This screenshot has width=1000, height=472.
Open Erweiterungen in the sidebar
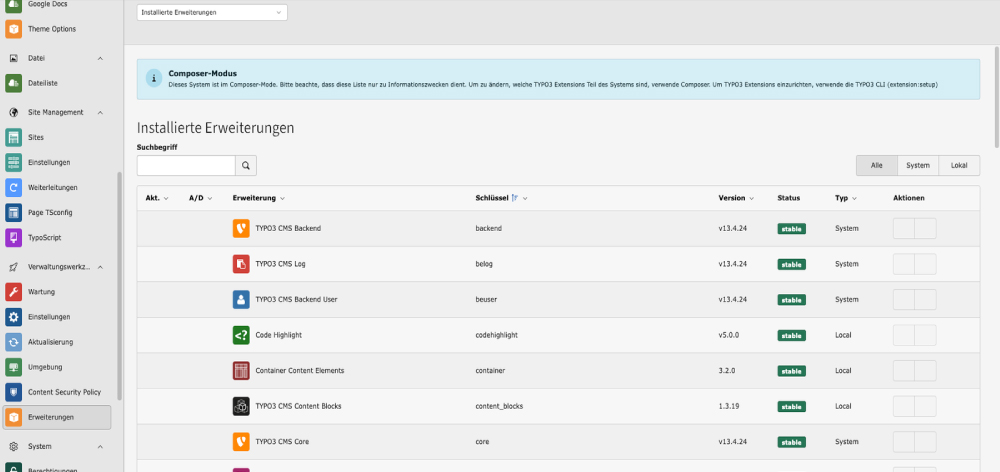(57, 418)
